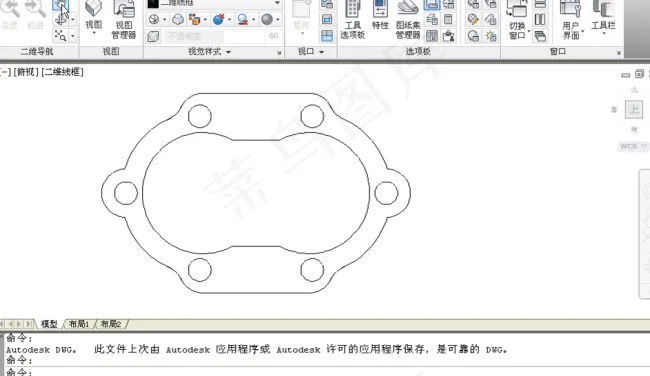This screenshot has height=376, width=650.
Task: Click the briefcase with person palette icon
Action: (x=449, y=36)
